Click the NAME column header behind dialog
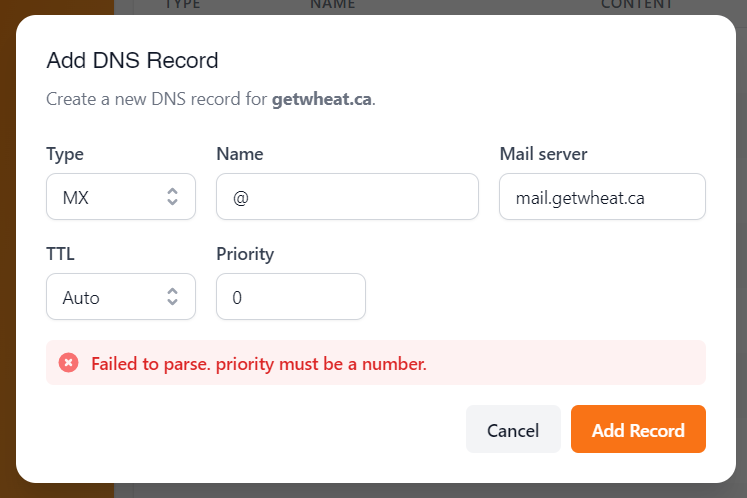The height and width of the screenshot is (498, 747). click(x=333, y=4)
